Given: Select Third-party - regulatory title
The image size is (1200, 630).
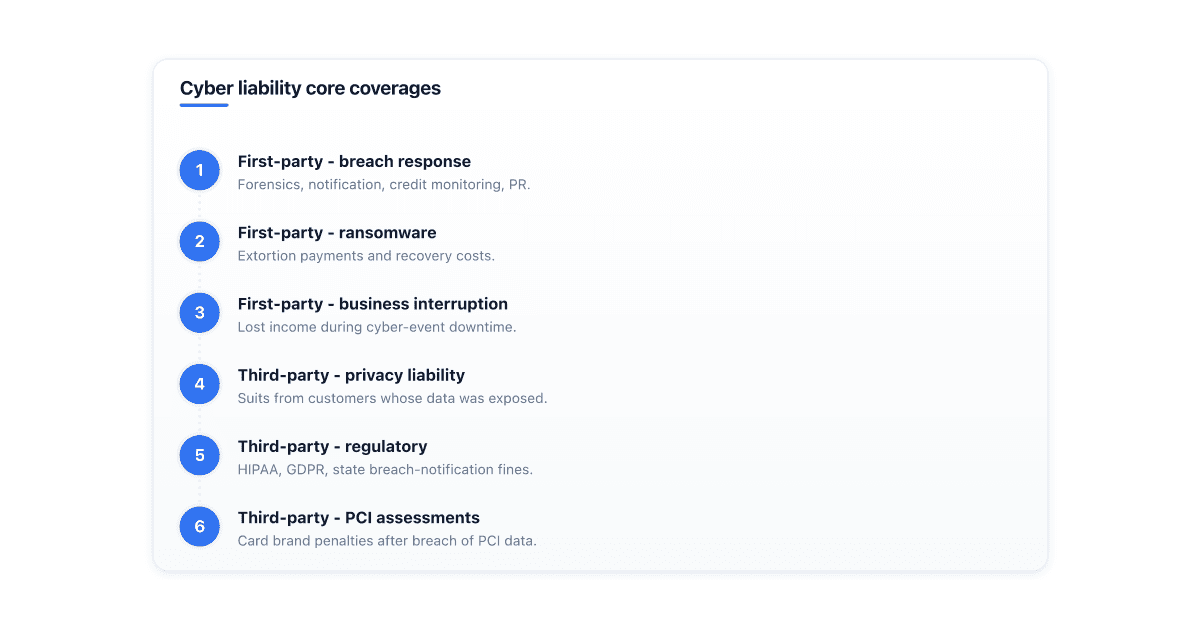Looking at the screenshot, I should pyautogui.click(x=332, y=446).
